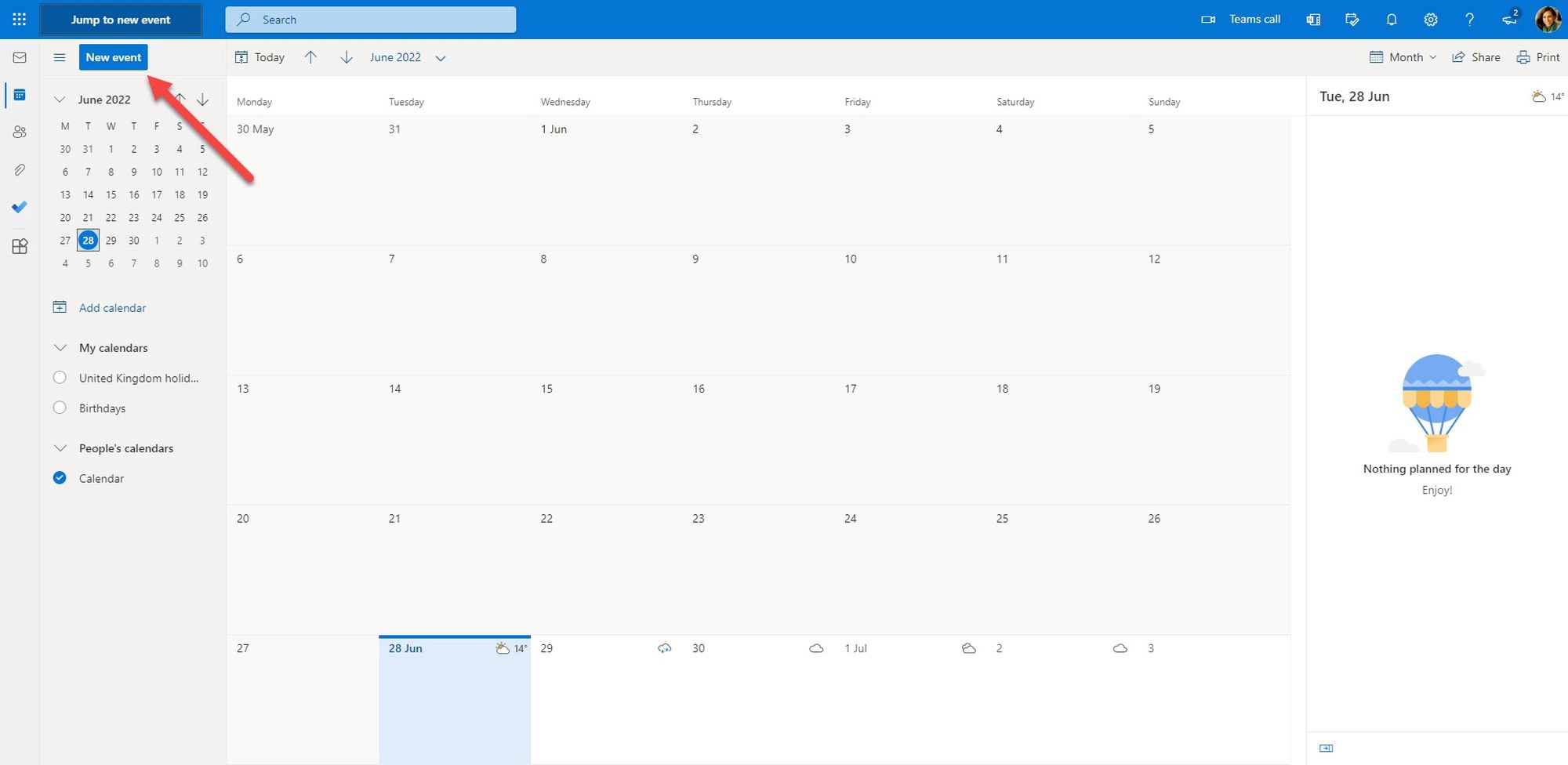Collapse People's calendars section
Image resolution: width=1568 pixels, height=765 pixels.
60,448
